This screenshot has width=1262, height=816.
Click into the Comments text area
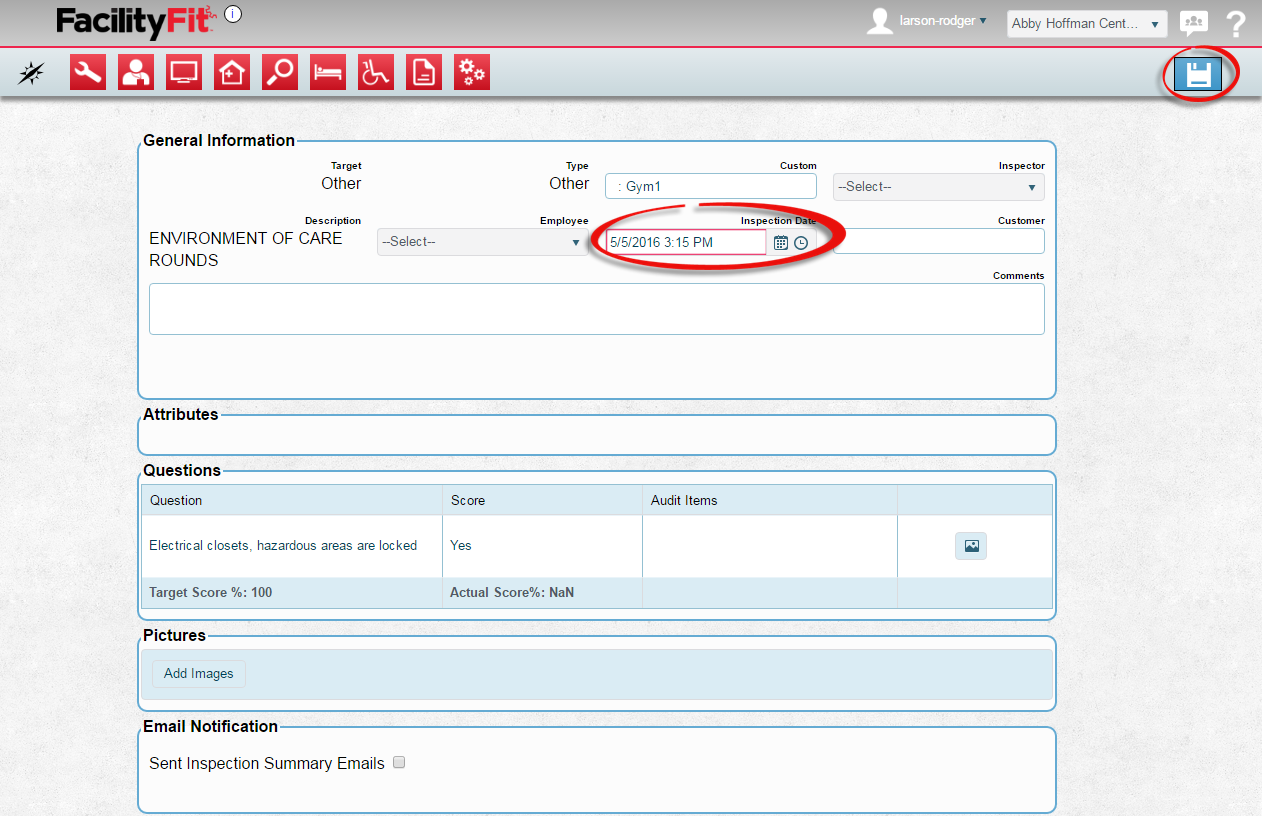(596, 309)
